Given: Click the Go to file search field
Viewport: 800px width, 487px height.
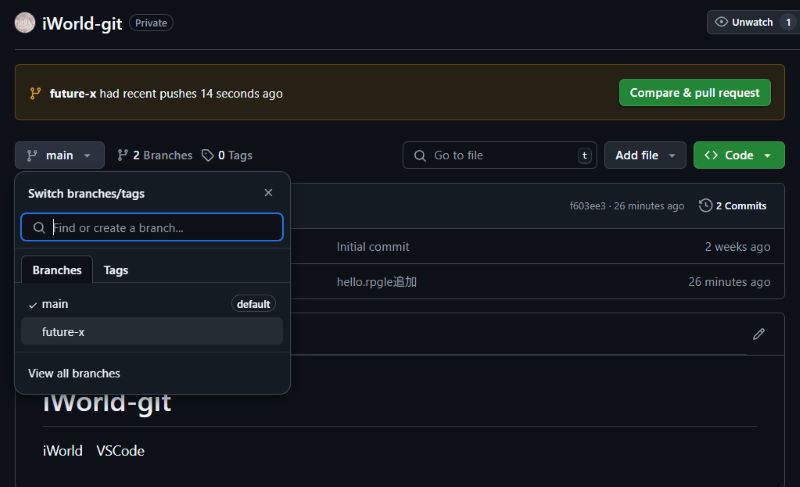Looking at the screenshot, I should 499,155.
